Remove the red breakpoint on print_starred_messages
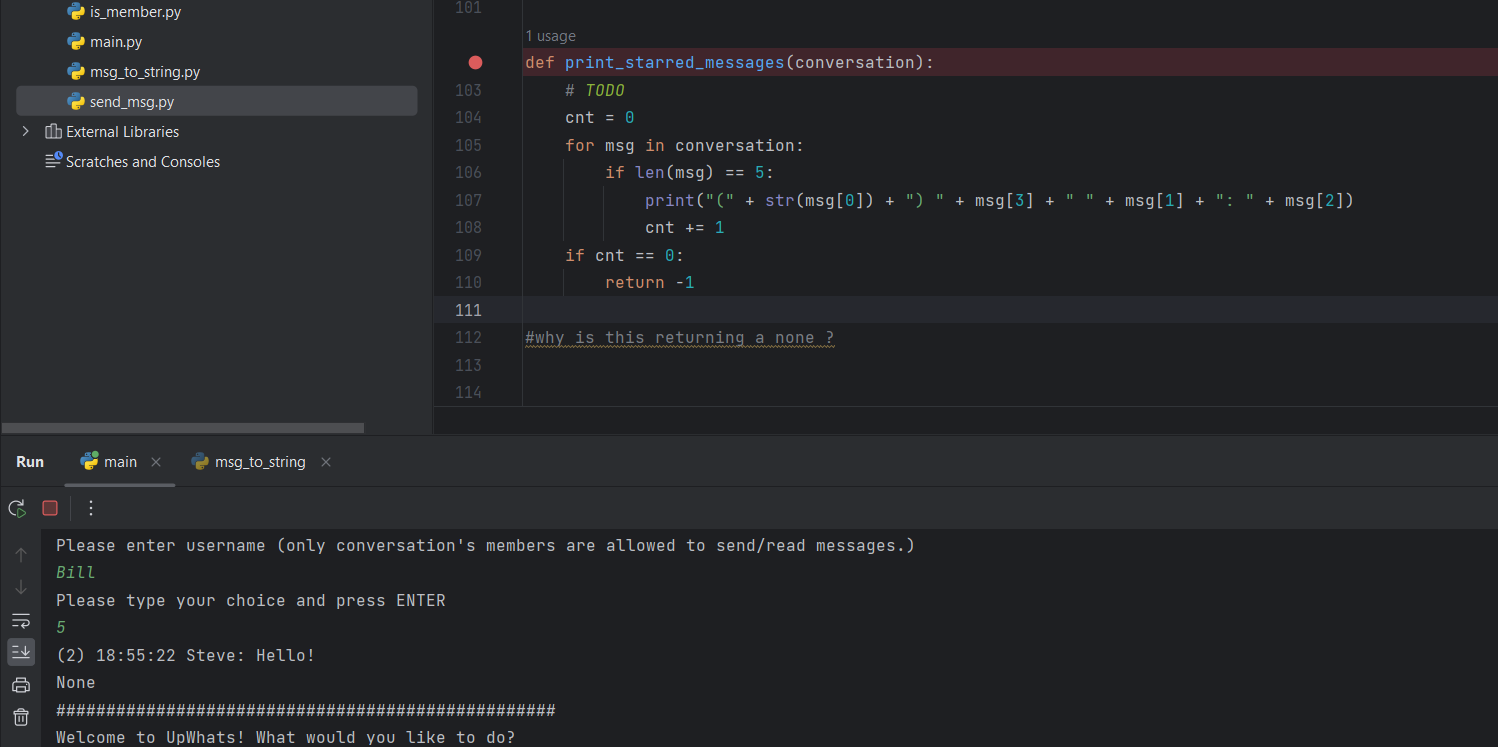The width and height of the screenshot is (1498, 747). [475, 62]
